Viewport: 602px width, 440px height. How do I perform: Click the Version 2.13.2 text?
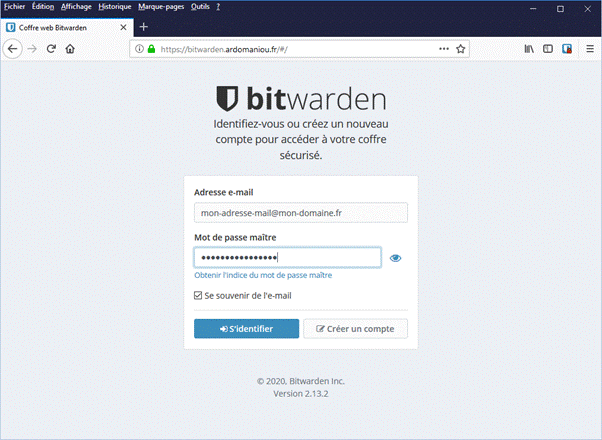tap(301, 394)
